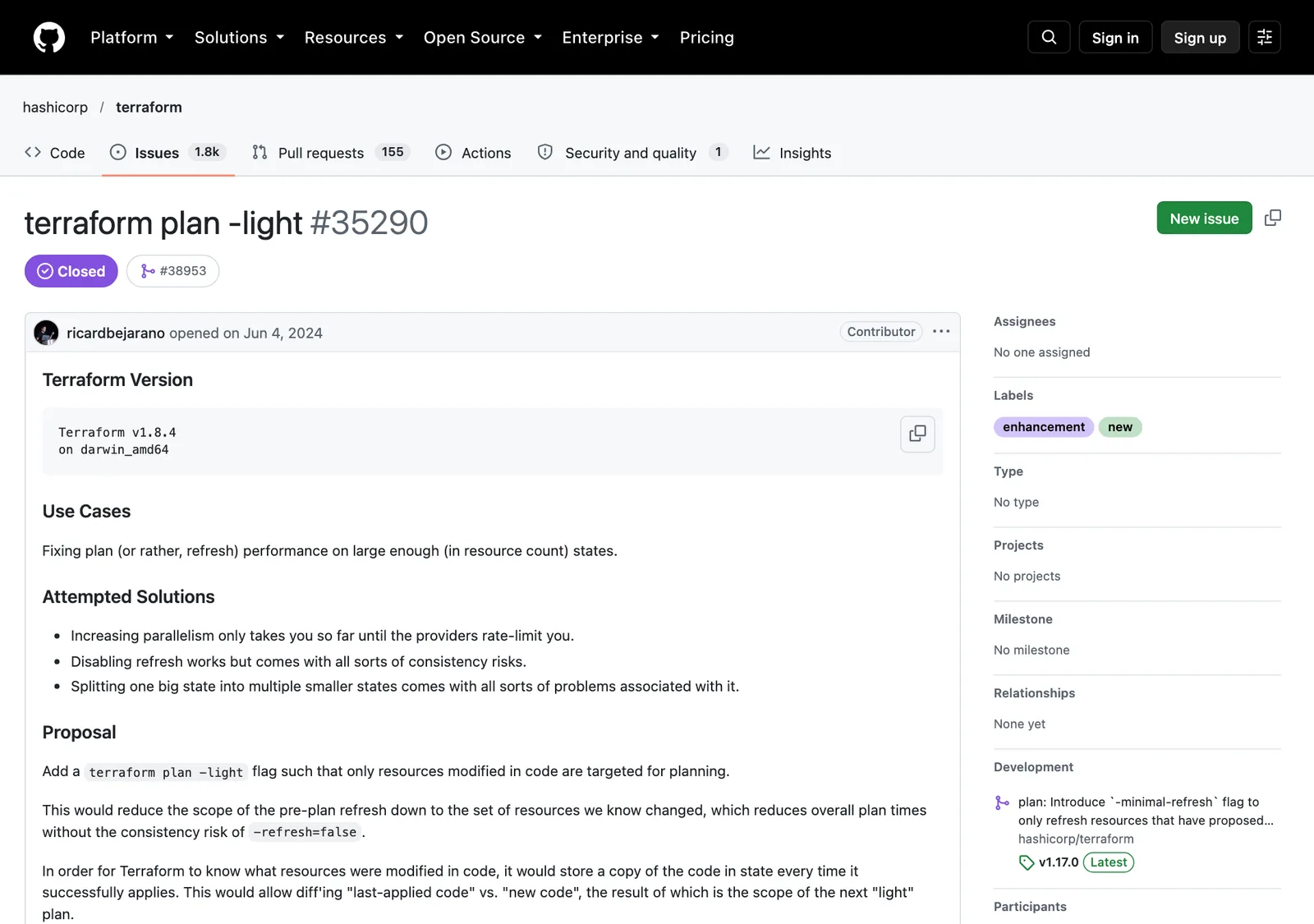Click the 'Proposal' heading

point(79,733)
